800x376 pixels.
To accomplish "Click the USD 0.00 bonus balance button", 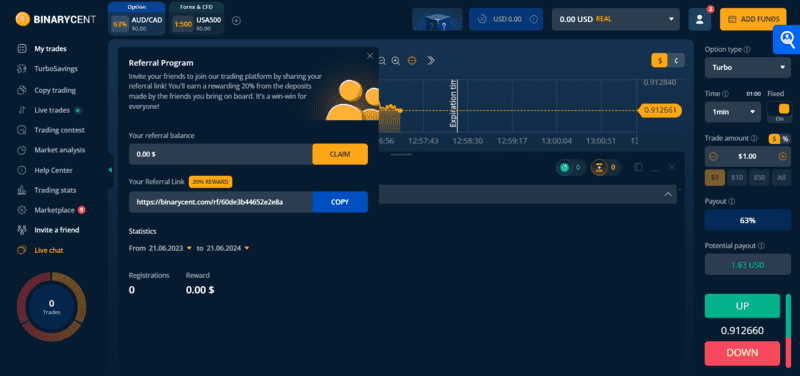I will coord(506,19).
